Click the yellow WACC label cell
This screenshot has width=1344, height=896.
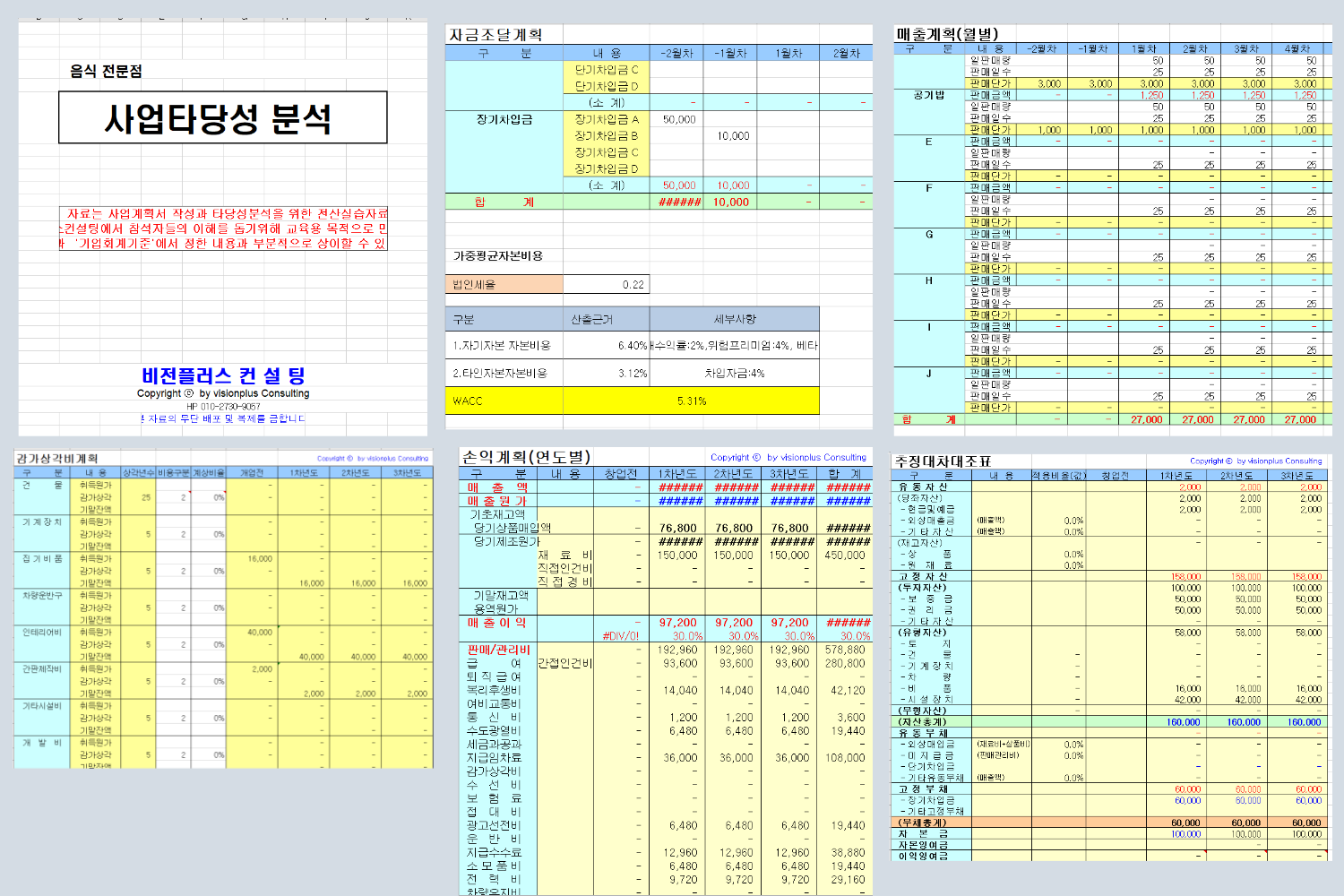coord(504,401)
